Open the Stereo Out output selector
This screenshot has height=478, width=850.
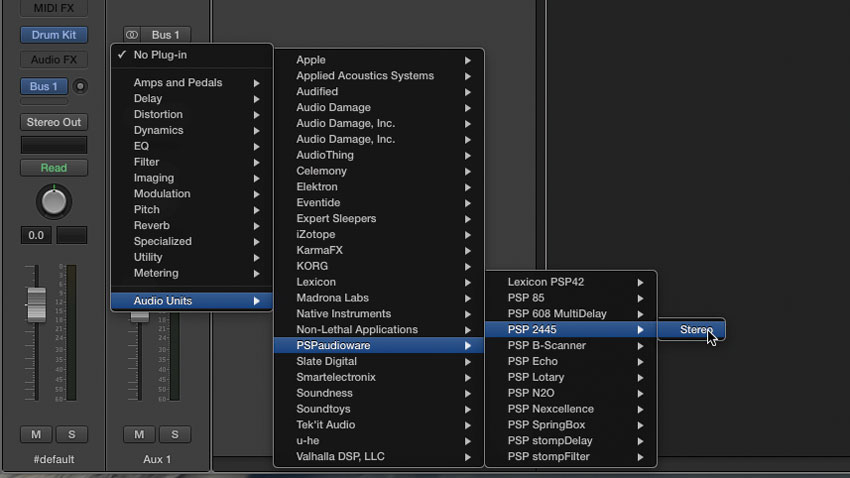[54, 122]
